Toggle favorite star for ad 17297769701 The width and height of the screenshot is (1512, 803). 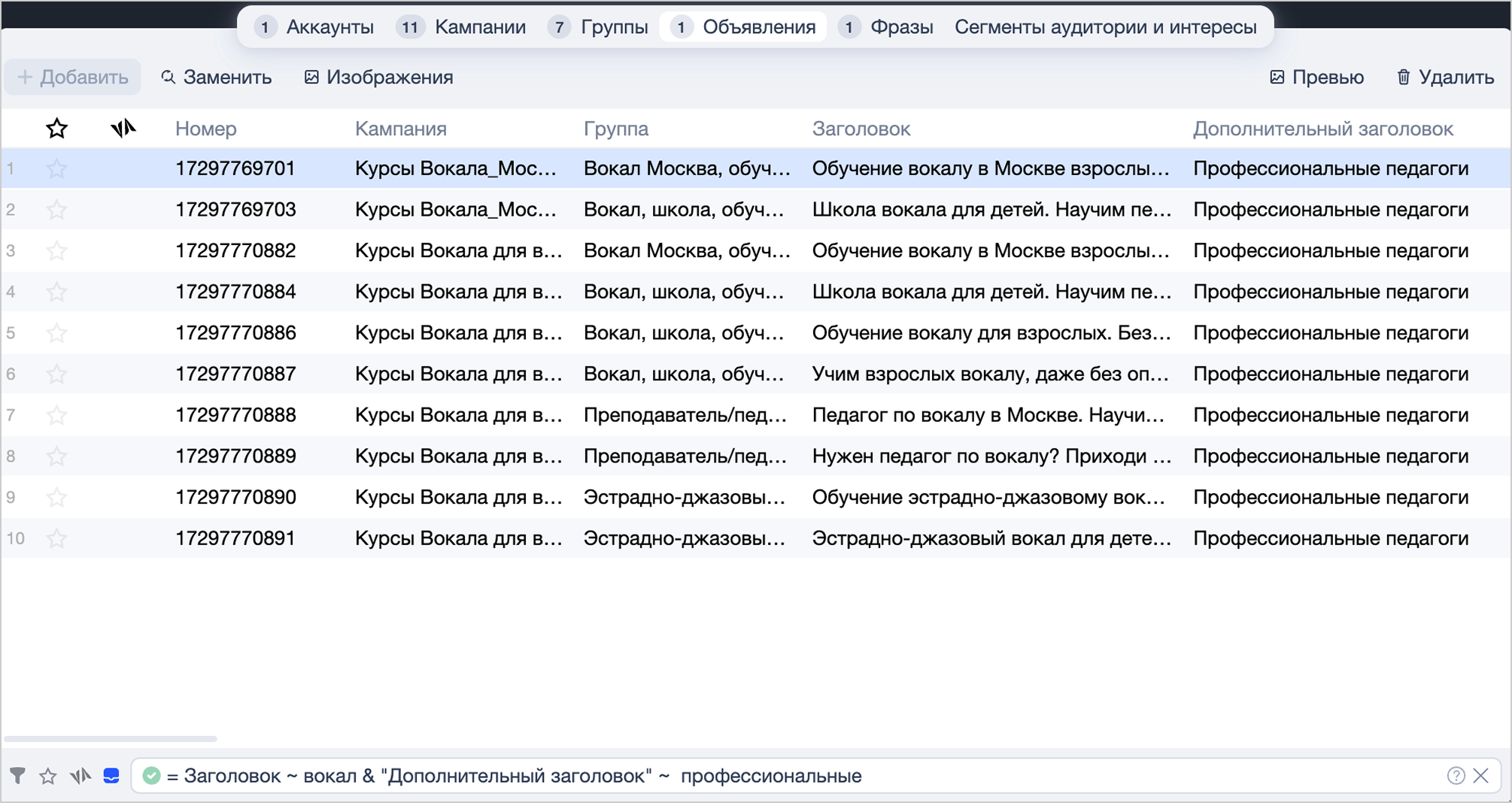tap(56, 168)
